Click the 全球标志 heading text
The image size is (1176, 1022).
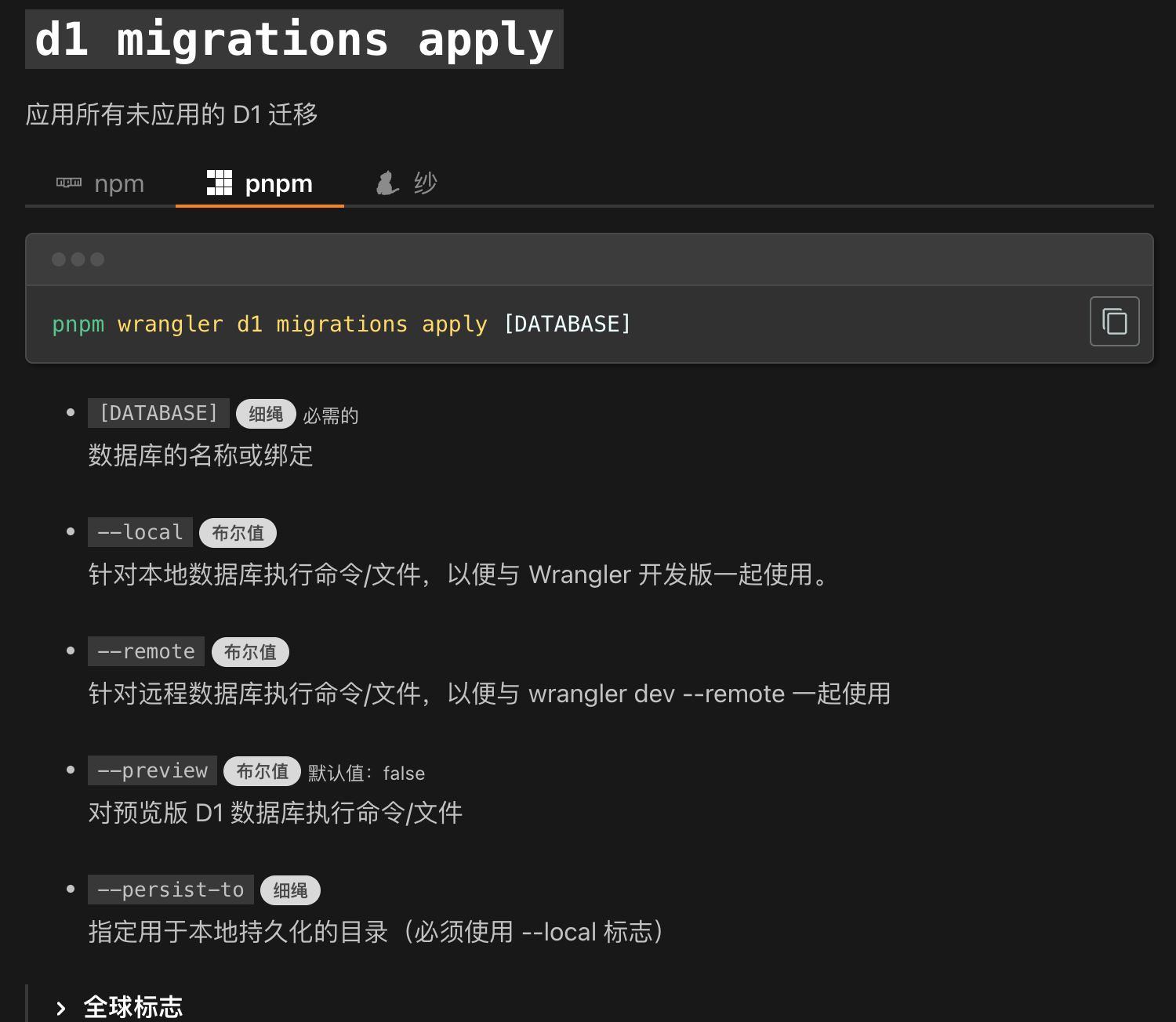tap(133, 1007)
